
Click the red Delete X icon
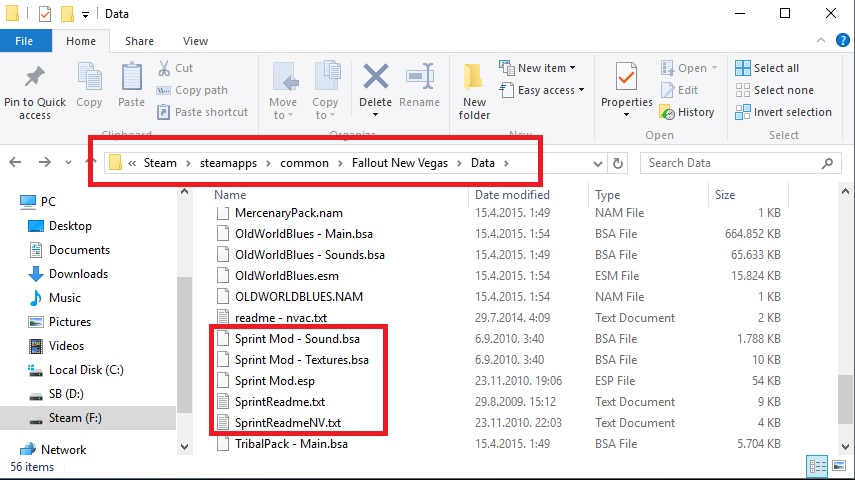coord(376,76)
